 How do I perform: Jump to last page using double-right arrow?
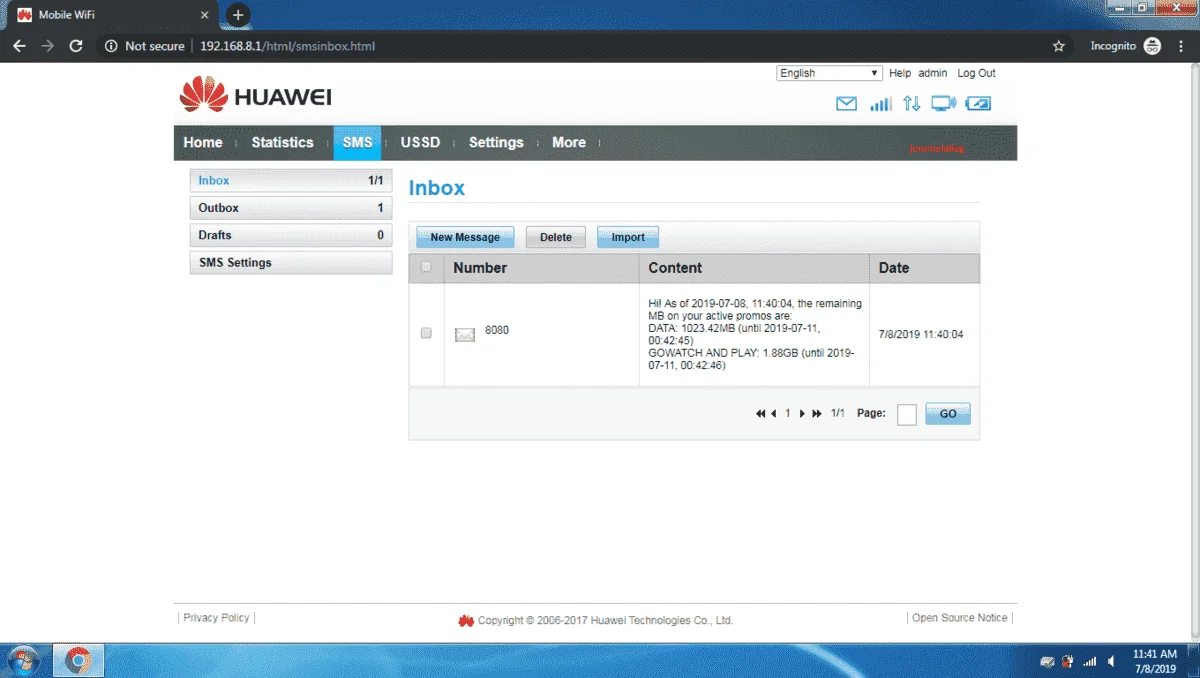[817, 414]
